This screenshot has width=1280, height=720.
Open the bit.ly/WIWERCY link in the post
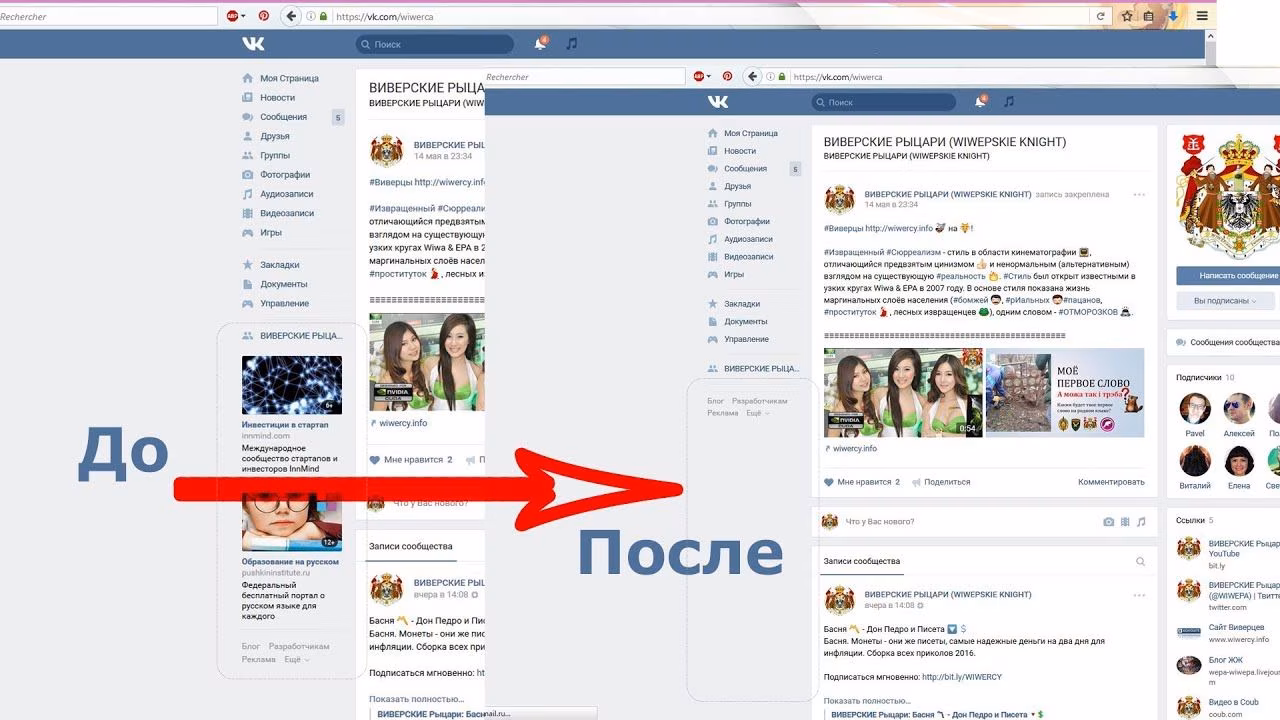pos(962,677)
